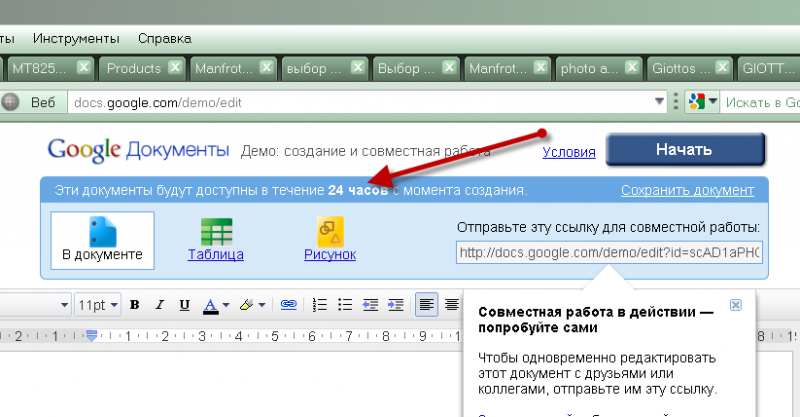Click the Сохранить документ link
Image resolution: width=800 pixels, height=417 pixels.
coord(687,190)
